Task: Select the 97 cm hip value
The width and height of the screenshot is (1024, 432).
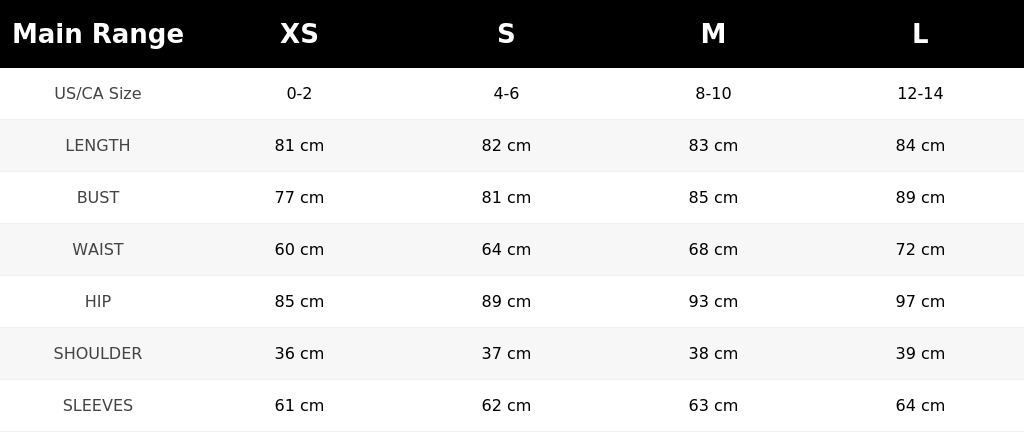Action: pos(920,301)
